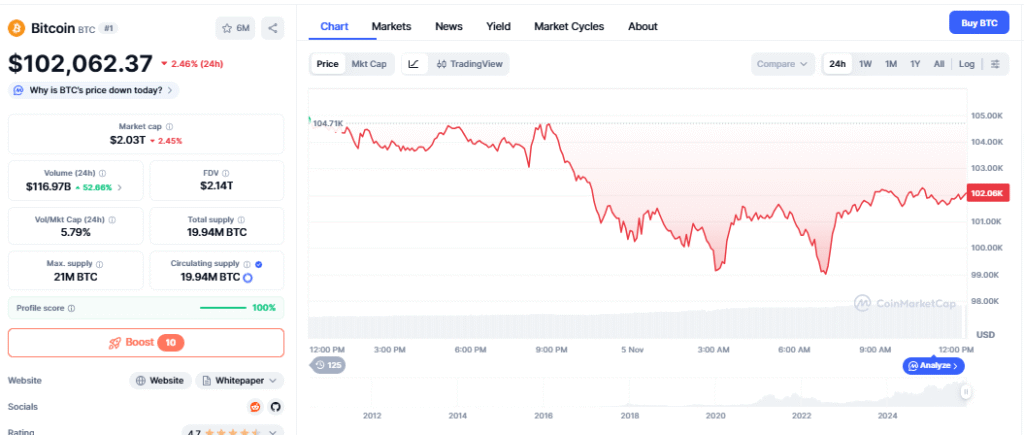Add Bitcoin to watchlist using star icon

point(235,28)
